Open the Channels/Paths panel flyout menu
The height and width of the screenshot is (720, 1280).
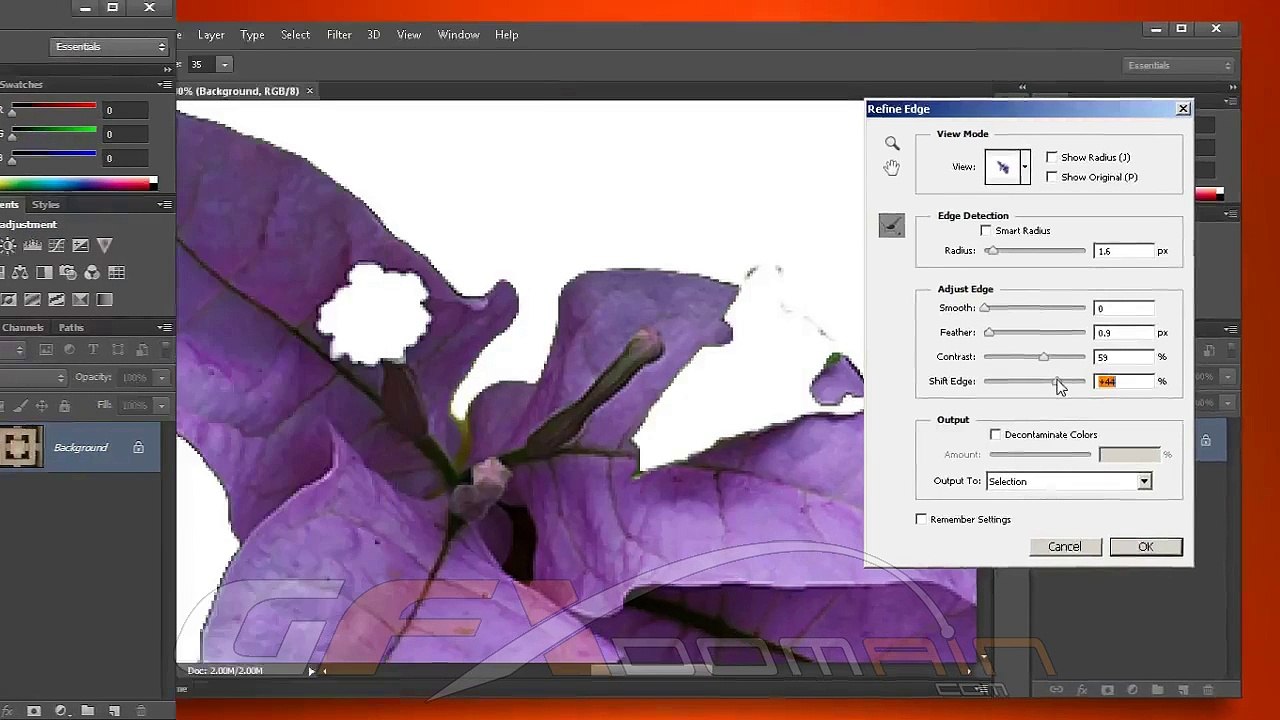point(165,328)
